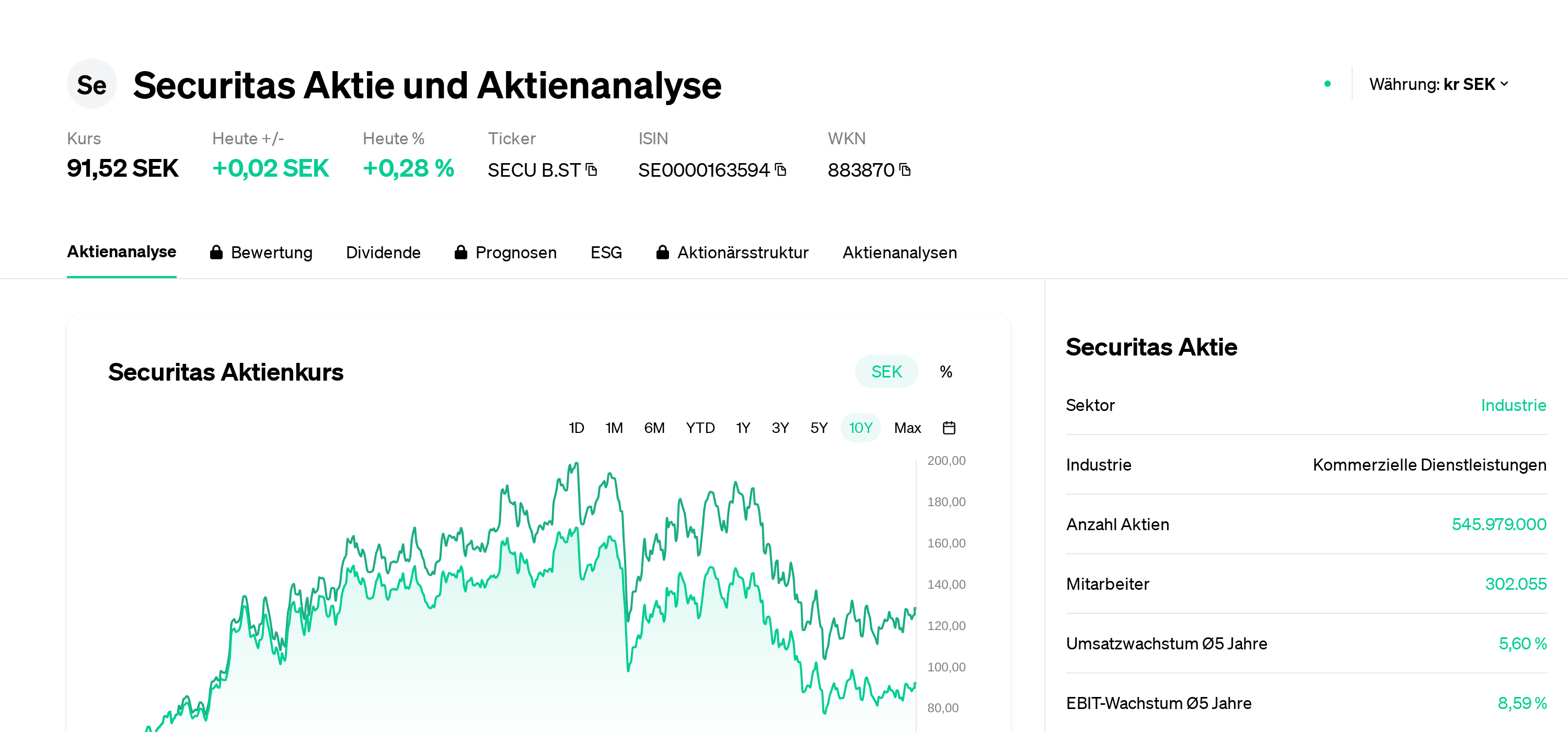Viewport: 1568px width, 732px height.
Task: Click the Mitarbeiter value 302.055
Action: point(1516,584)
